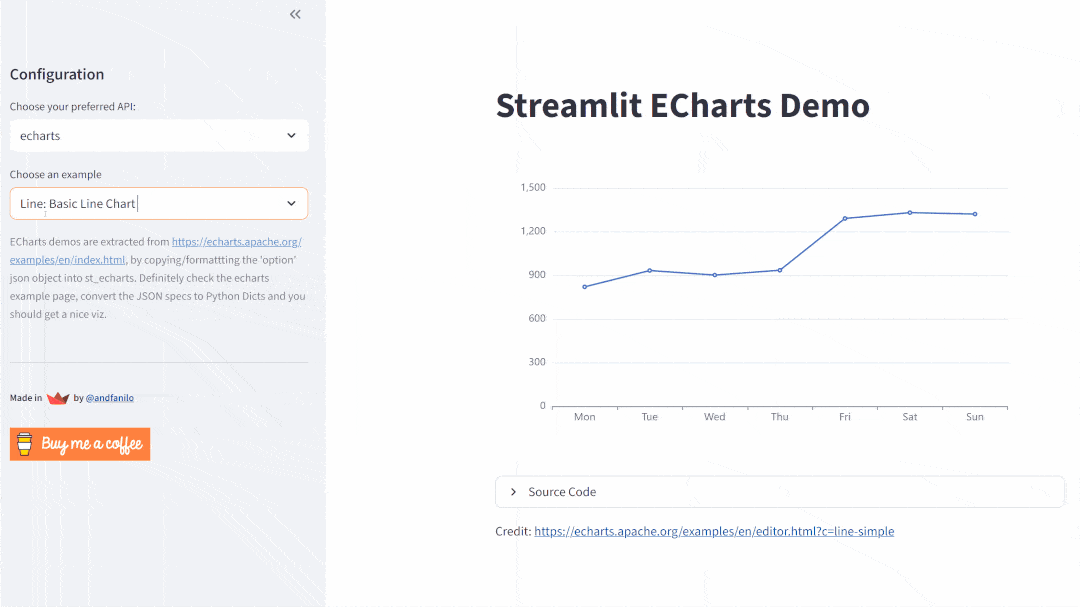
Task: Click the chevron icon on the API selector
Action: [x=291, y=135]
